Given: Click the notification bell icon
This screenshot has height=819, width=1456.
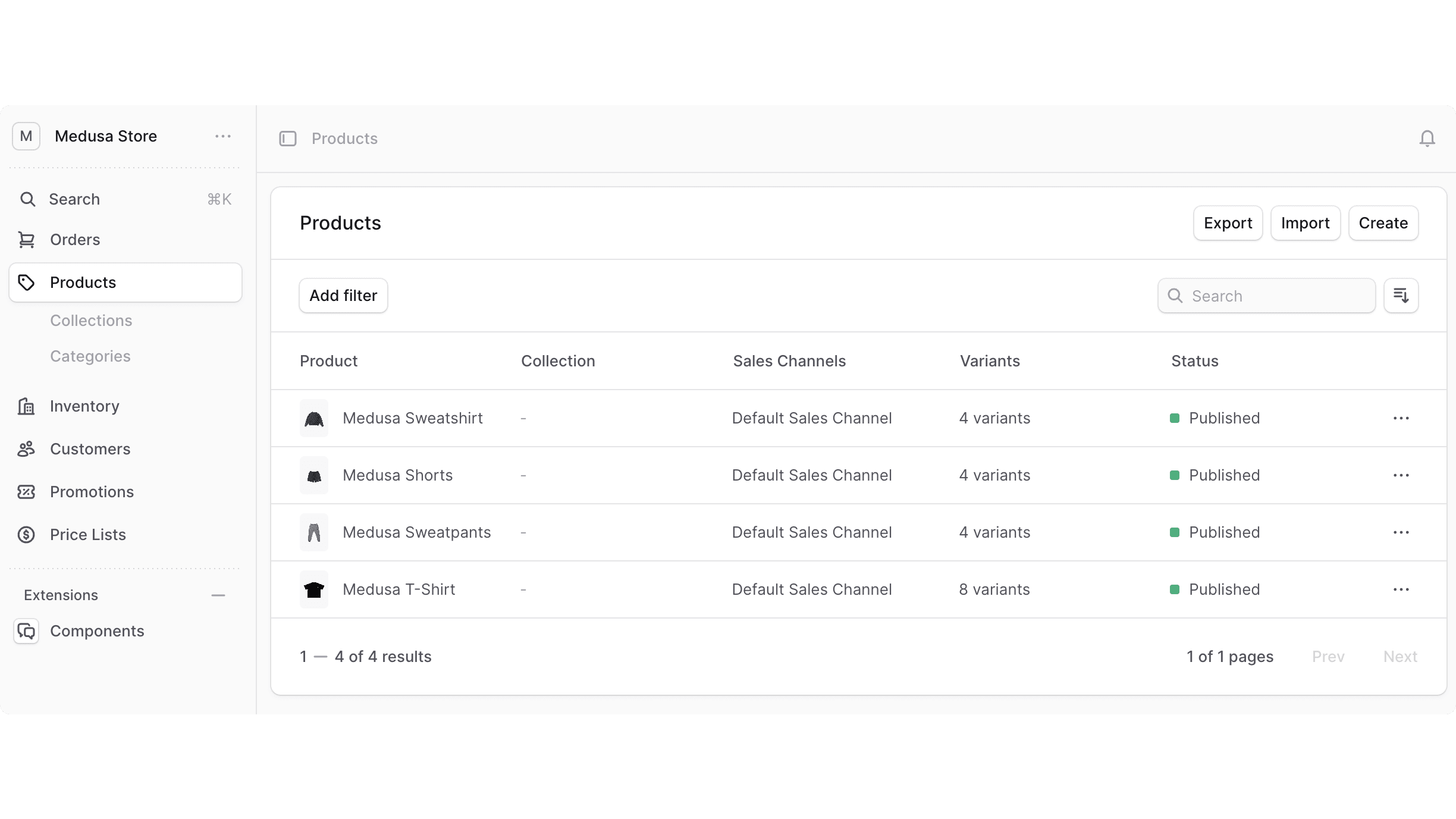Looking at the screenshot, I should 1427,138.
